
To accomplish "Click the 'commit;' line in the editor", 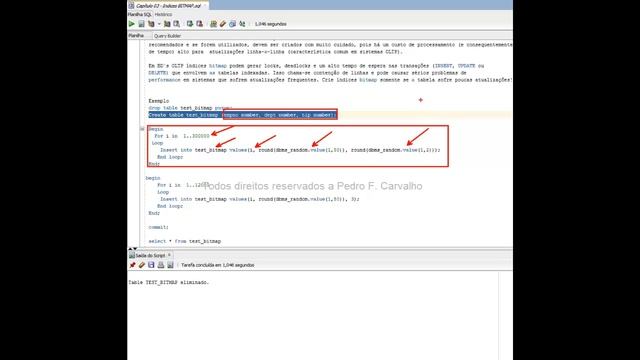I will pos(158,227).
